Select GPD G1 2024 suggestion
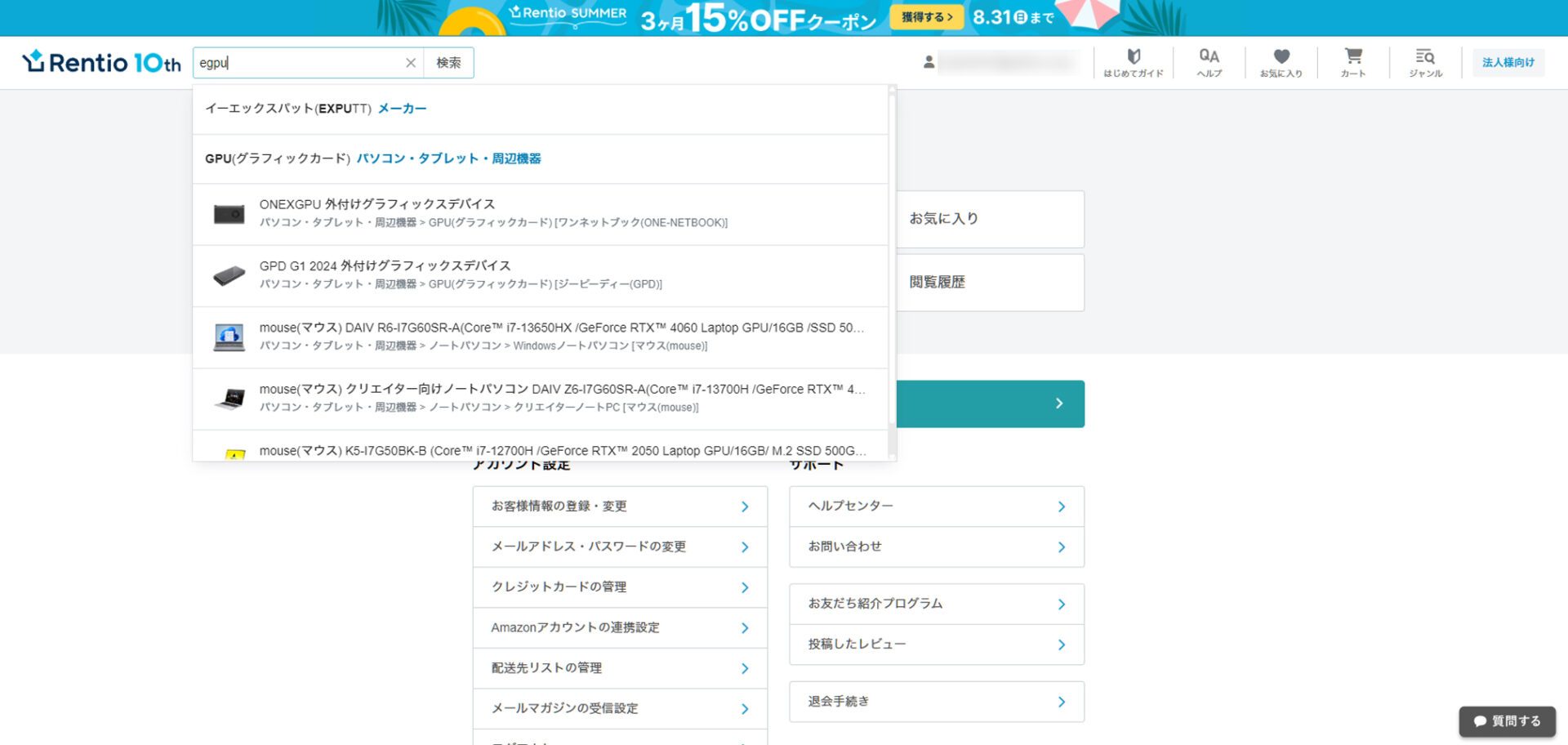The image size is (1568, 745). click(540, 275)
